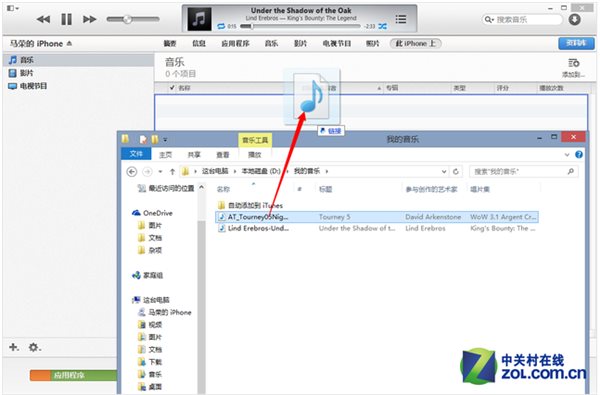
Task: Click the Explorer forward arrow button
Action: (x=147, y=171)
